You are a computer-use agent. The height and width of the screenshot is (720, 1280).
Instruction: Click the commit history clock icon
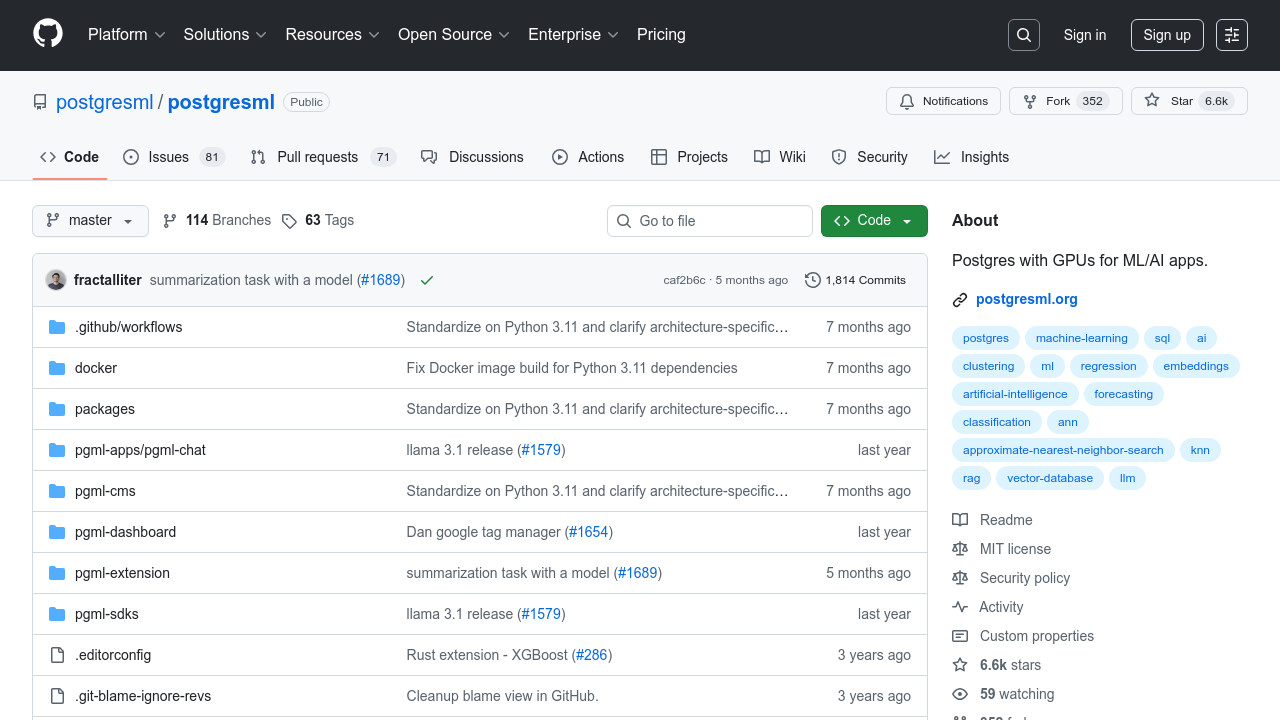pyautogui.click(x=812, y=280)
